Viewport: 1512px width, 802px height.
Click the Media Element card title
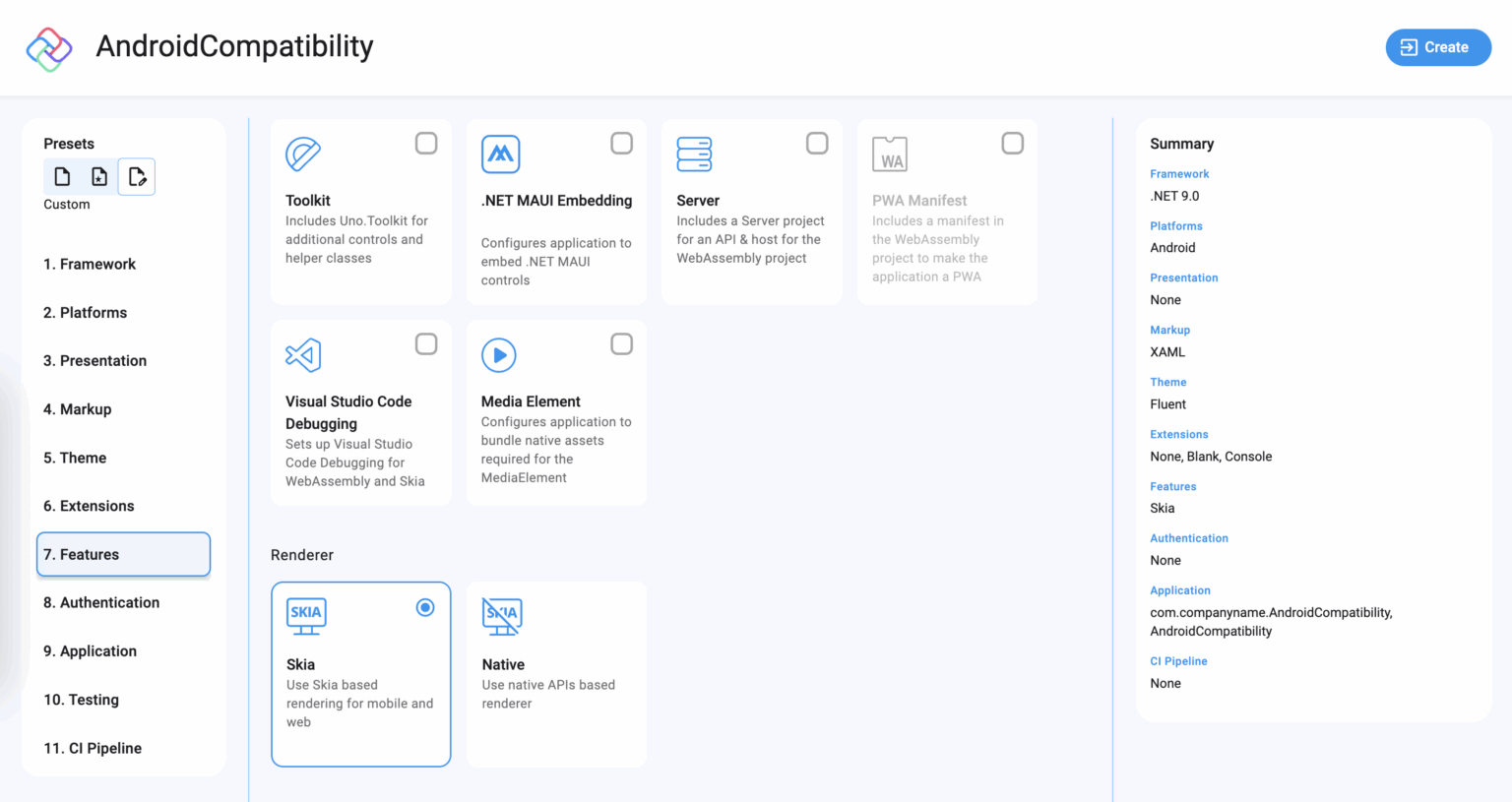[531, 401]
